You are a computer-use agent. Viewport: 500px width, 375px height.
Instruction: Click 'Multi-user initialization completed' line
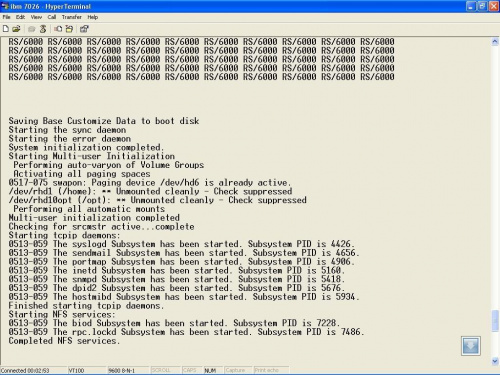pyautogui.click(x=94, y=218)
